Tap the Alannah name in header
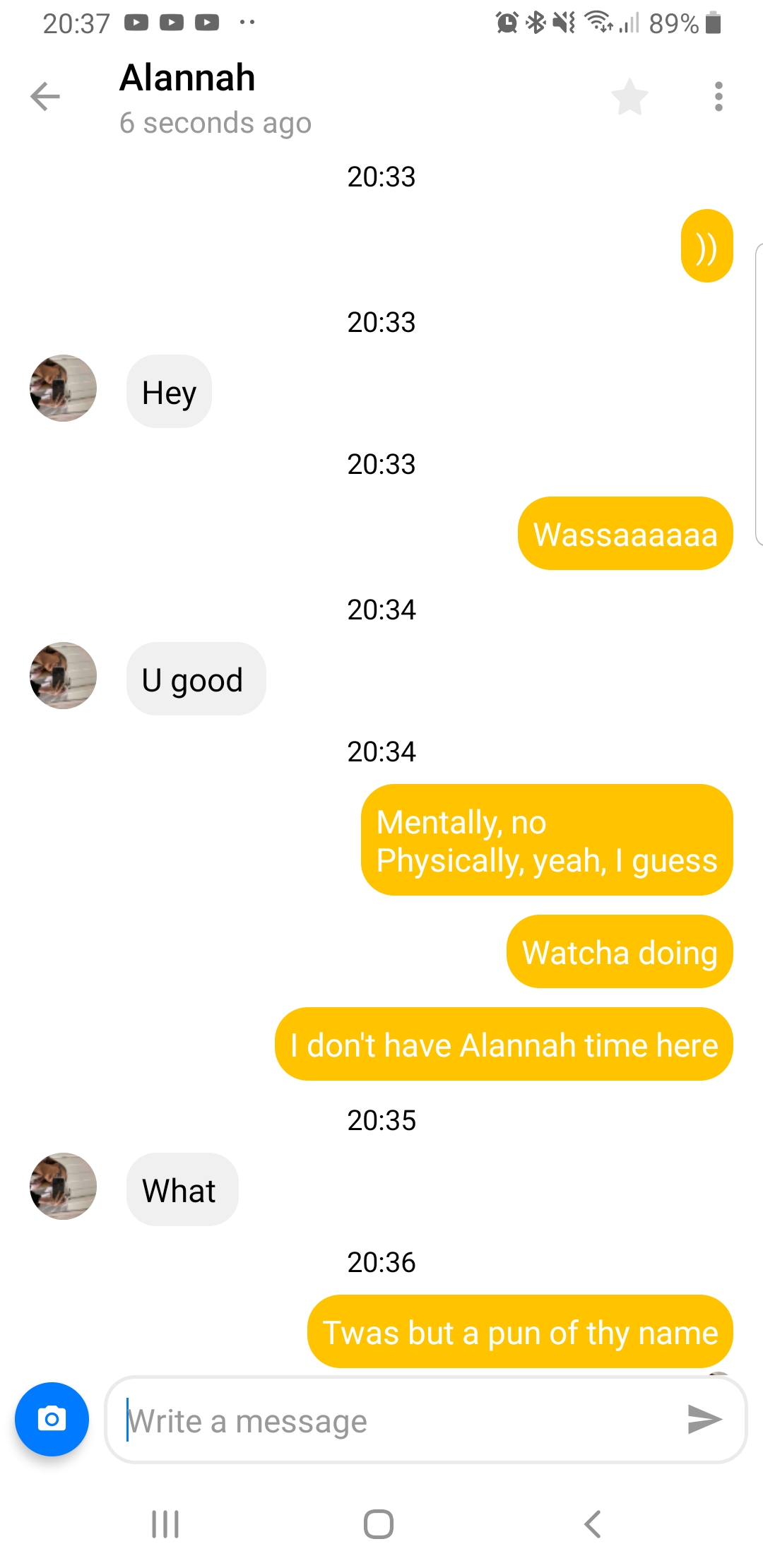The image size is (763, 1568). click(x=187, y=77)
